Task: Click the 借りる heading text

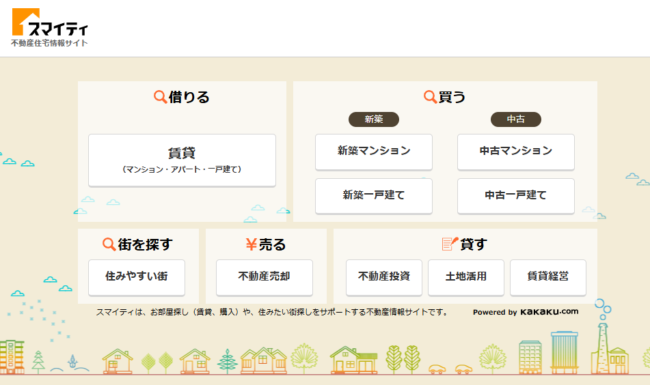Action: tap(189, 97)
